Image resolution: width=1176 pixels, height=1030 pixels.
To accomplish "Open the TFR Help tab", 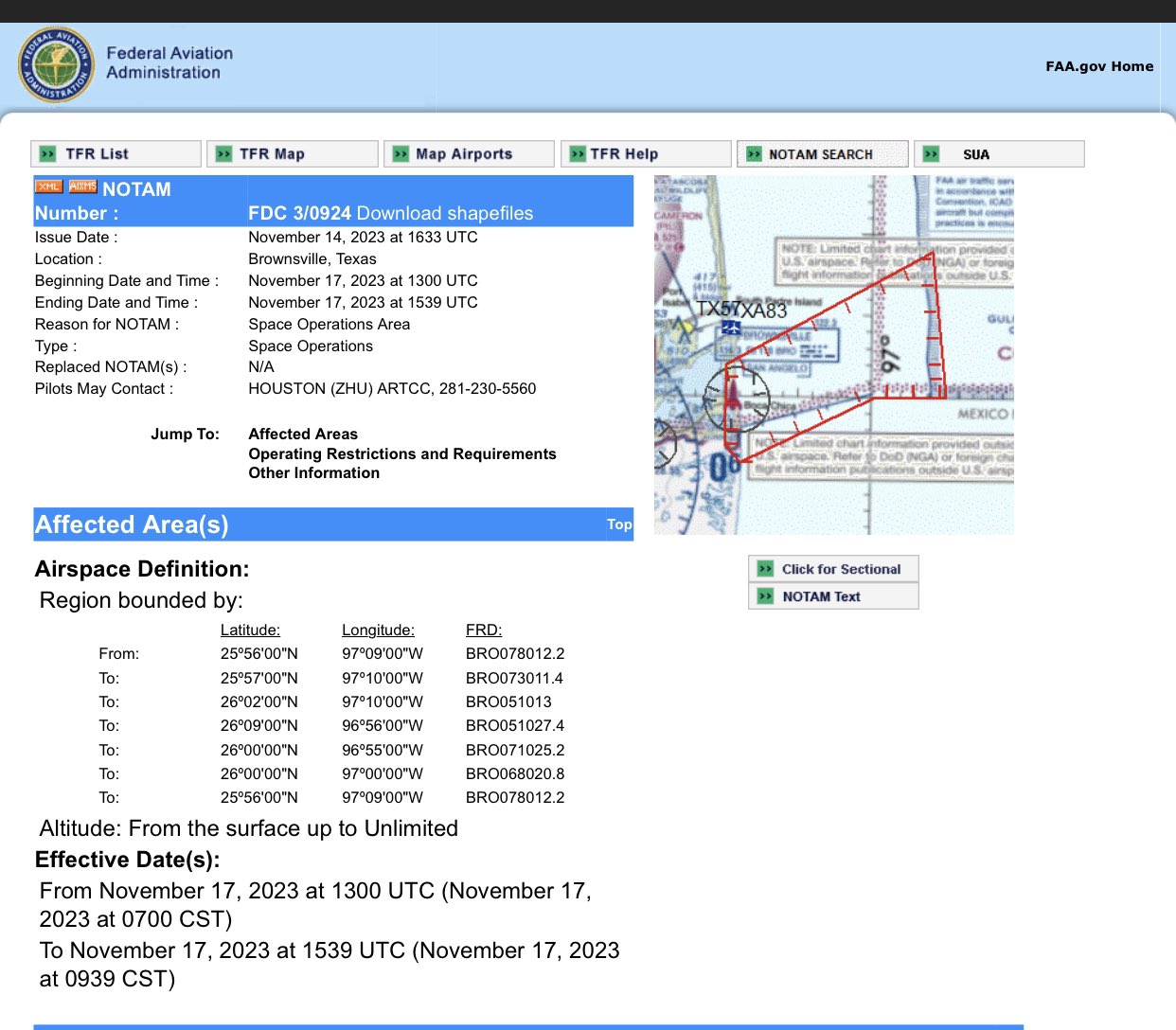I will (646, 153).
